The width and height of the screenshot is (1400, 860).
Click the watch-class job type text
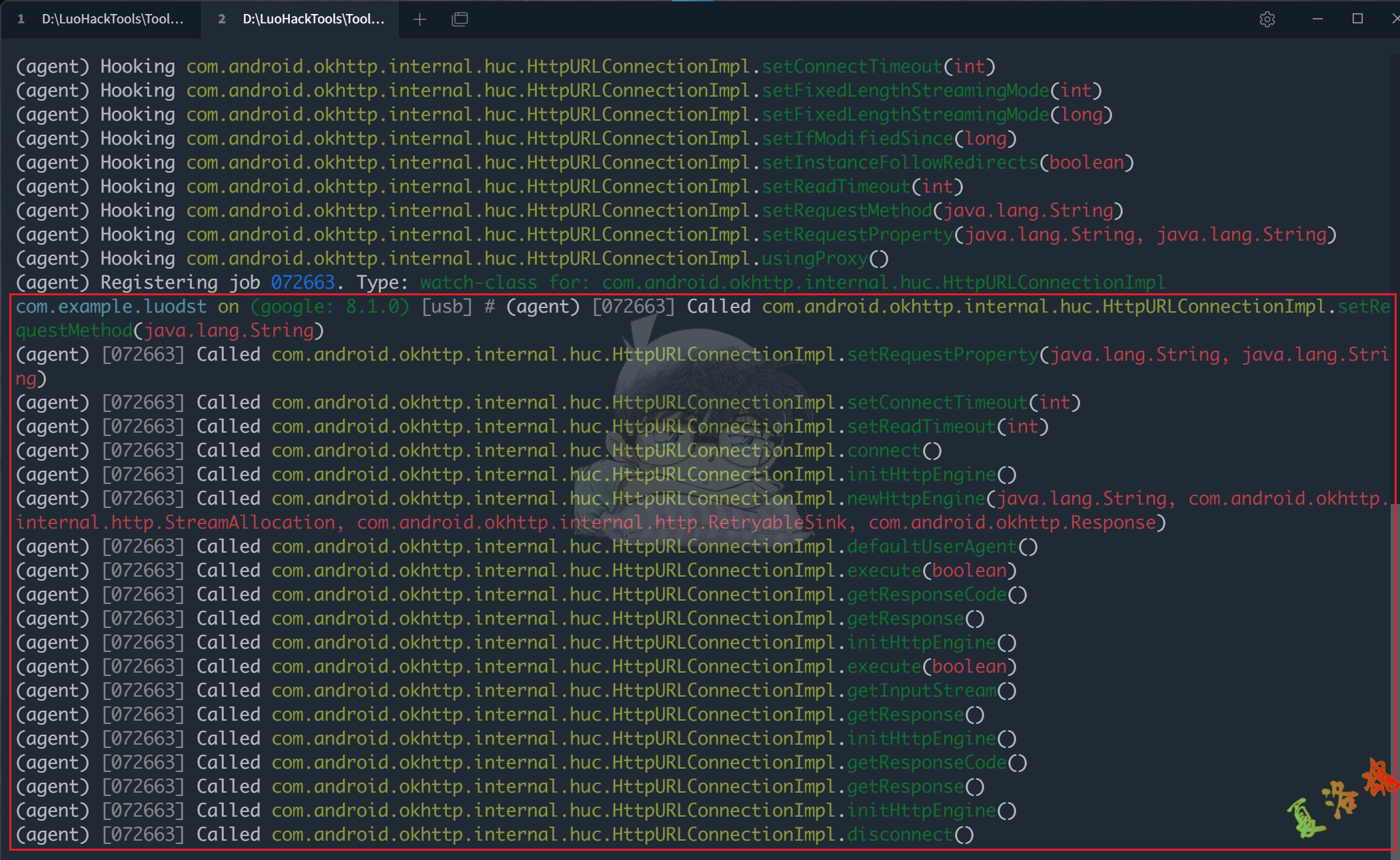[478, 282]
